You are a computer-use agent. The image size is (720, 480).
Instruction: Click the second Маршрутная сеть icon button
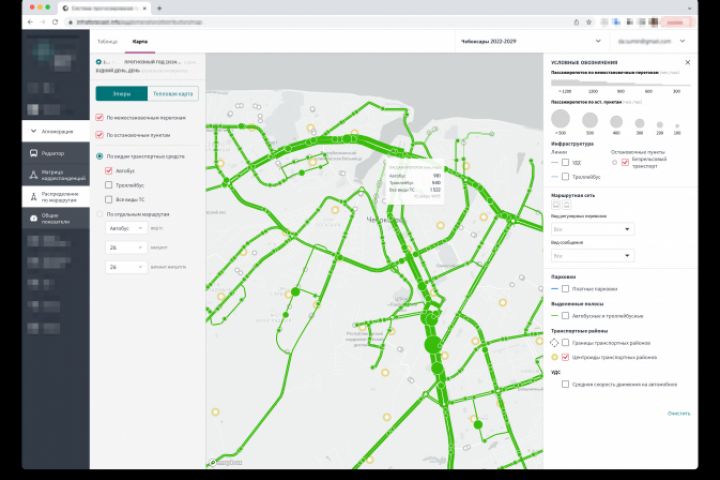[x=567, y=204]
